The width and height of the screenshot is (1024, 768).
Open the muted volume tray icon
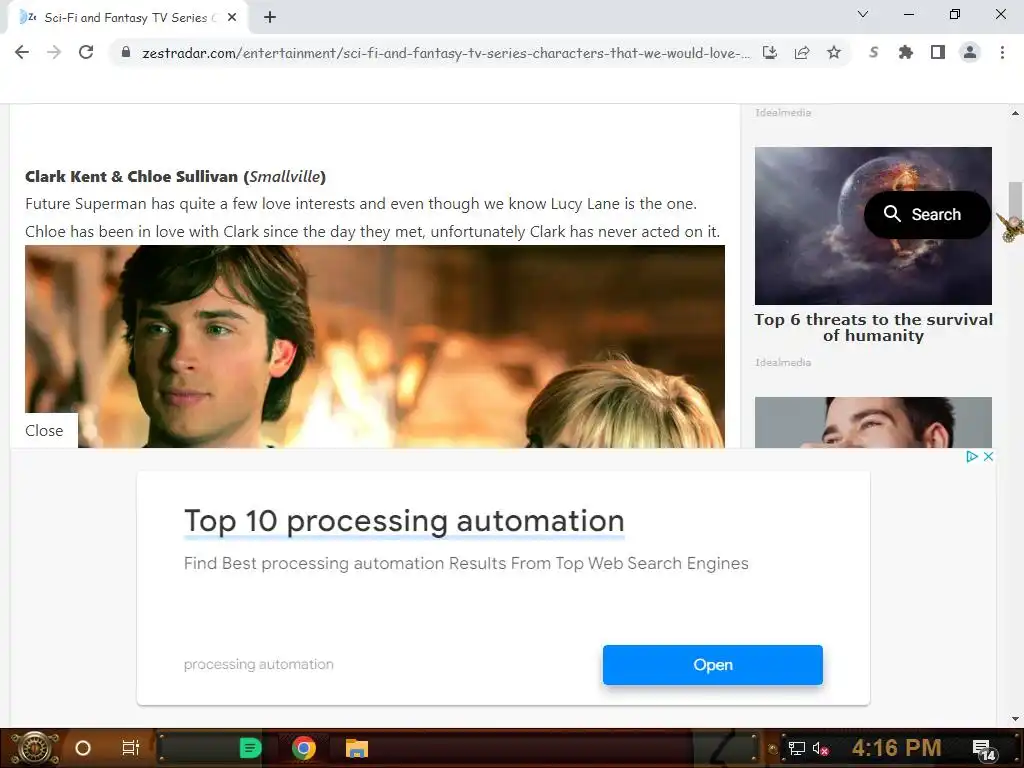[x=821, y=748]
